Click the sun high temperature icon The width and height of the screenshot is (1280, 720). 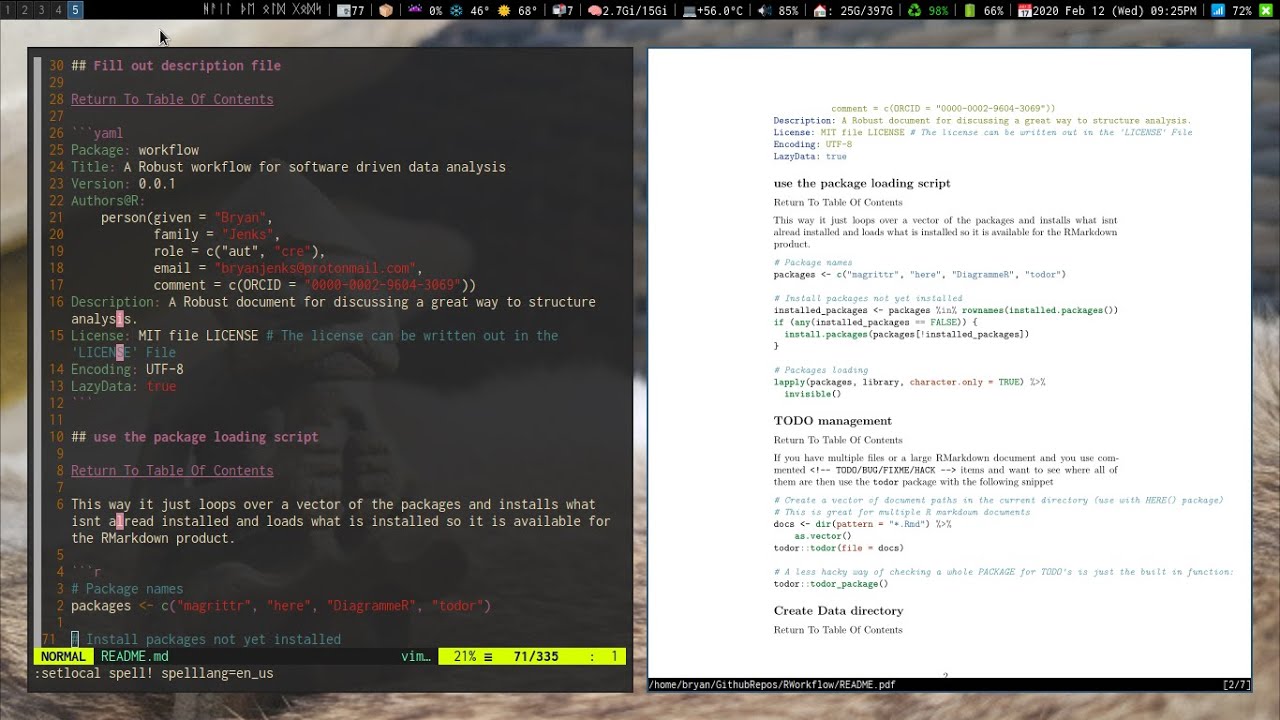click(504, 10)
